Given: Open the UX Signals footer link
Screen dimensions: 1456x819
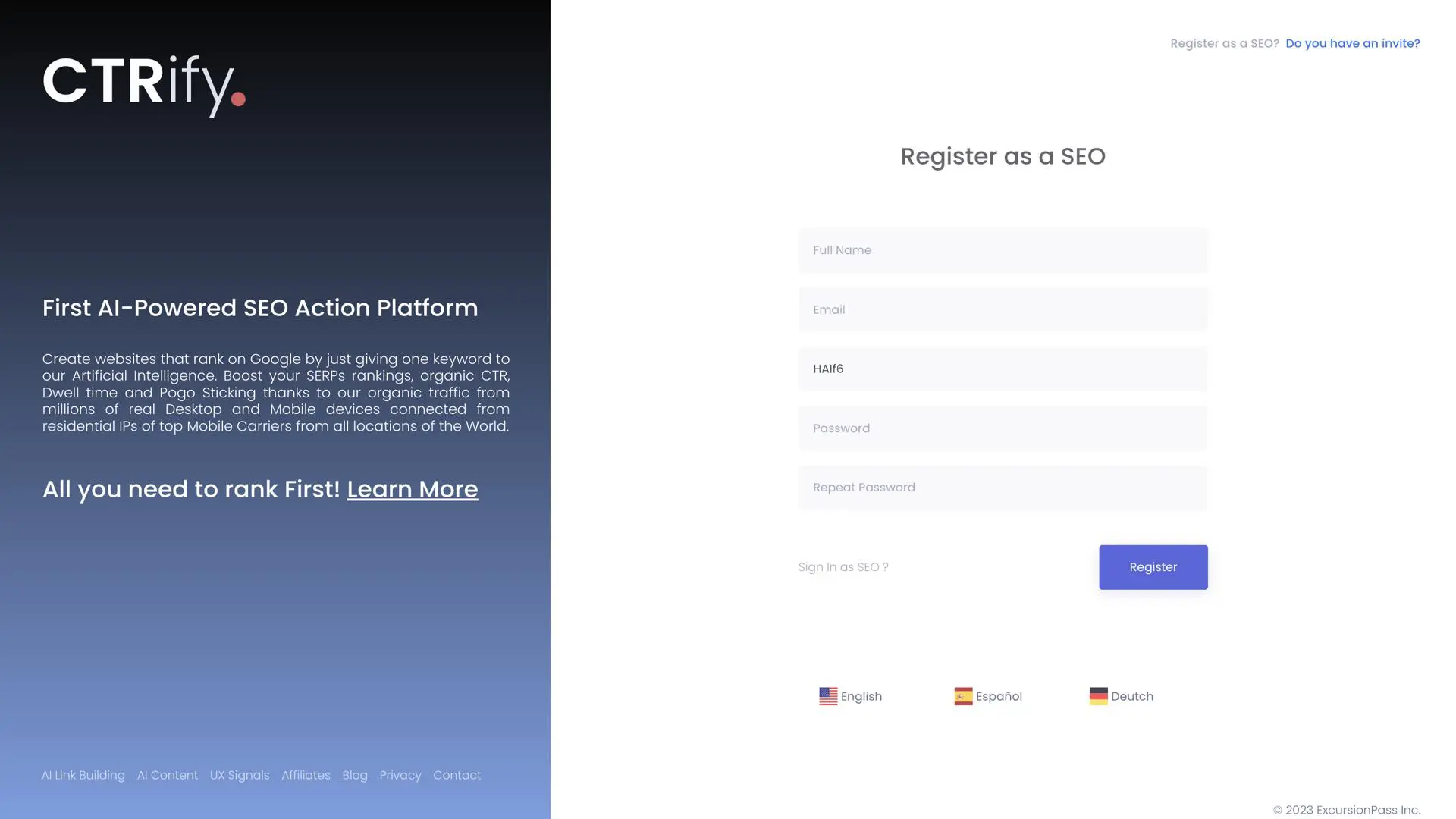Looking at the screenshot, I should [240, 775].
